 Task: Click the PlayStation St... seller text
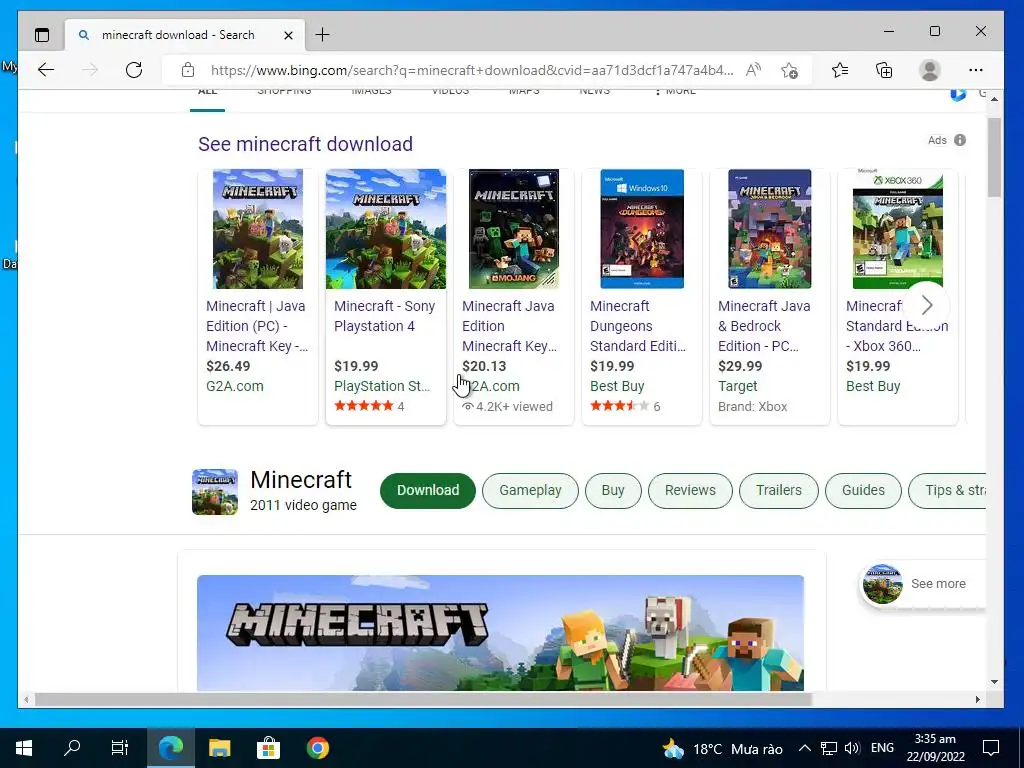382,386
